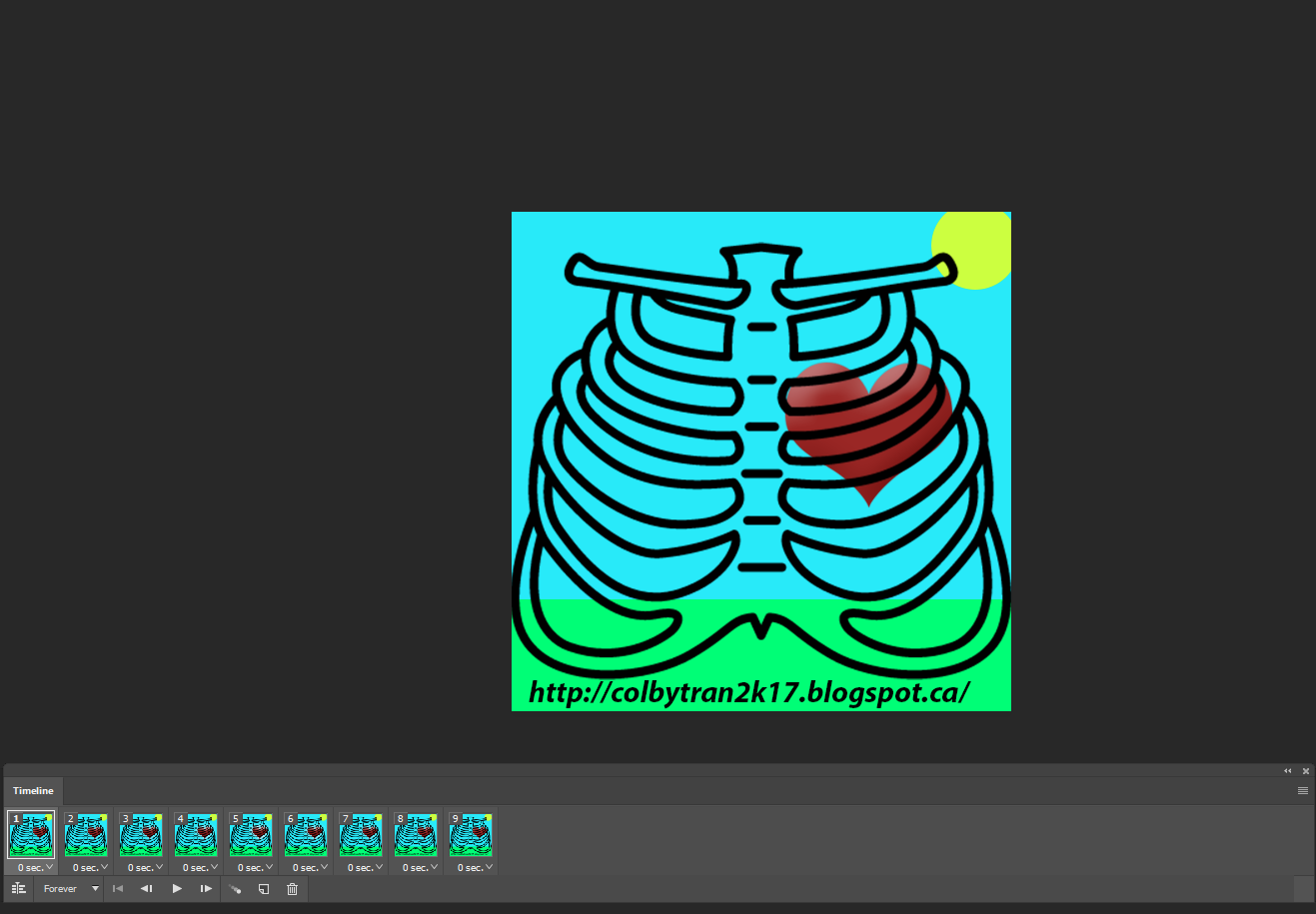1316x914 pixels.
Task: Select animation frame 4 thumbnail
Action: pyautogui.click(x=196, y=834)
